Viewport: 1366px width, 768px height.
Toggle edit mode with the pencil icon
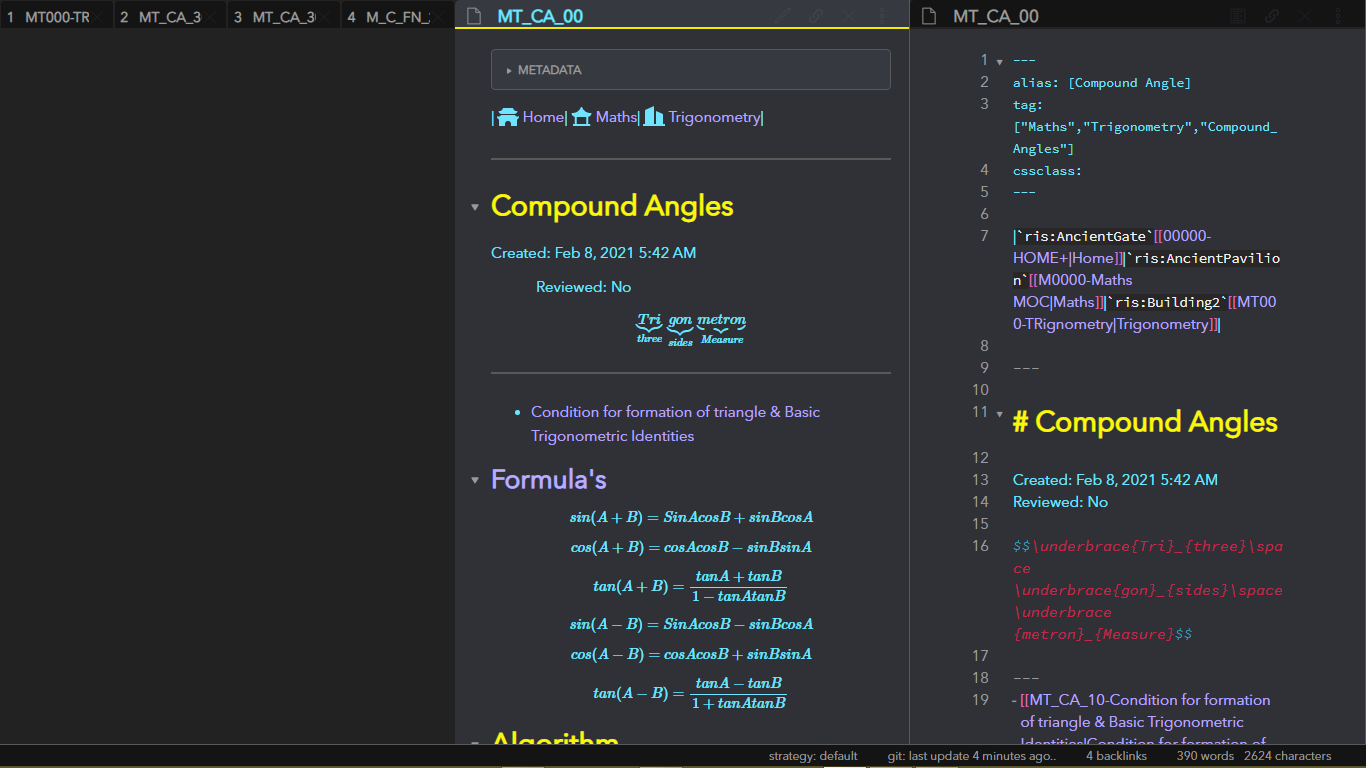[x=782, y=16]
